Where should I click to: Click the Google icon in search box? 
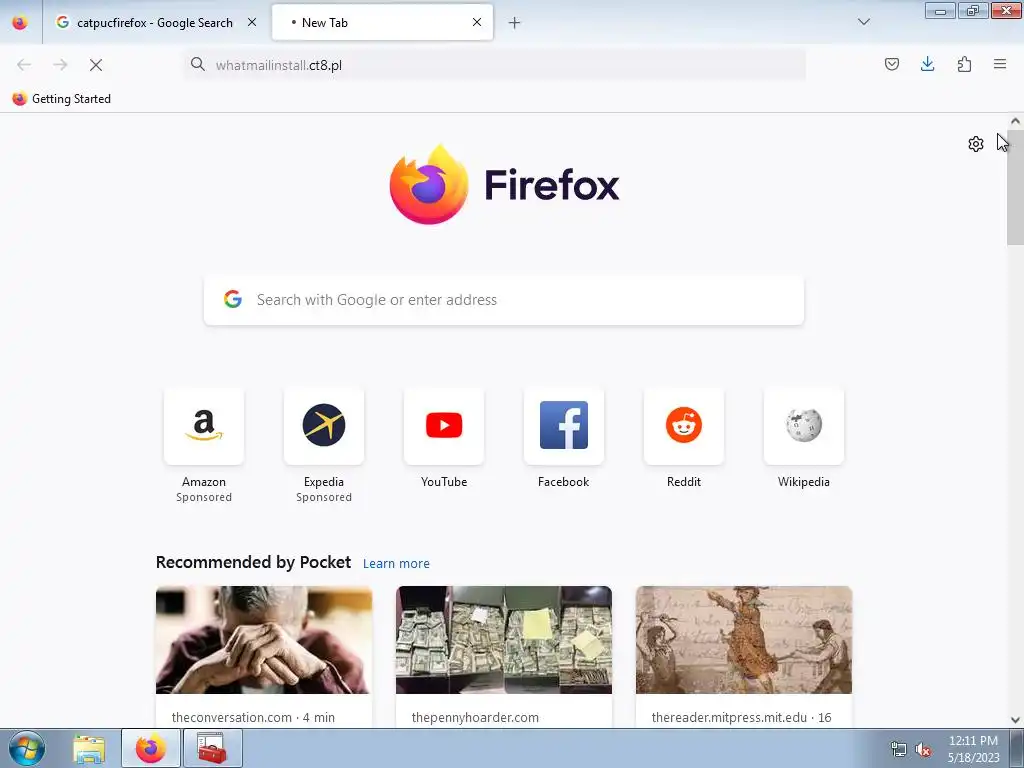pos(233,299)
